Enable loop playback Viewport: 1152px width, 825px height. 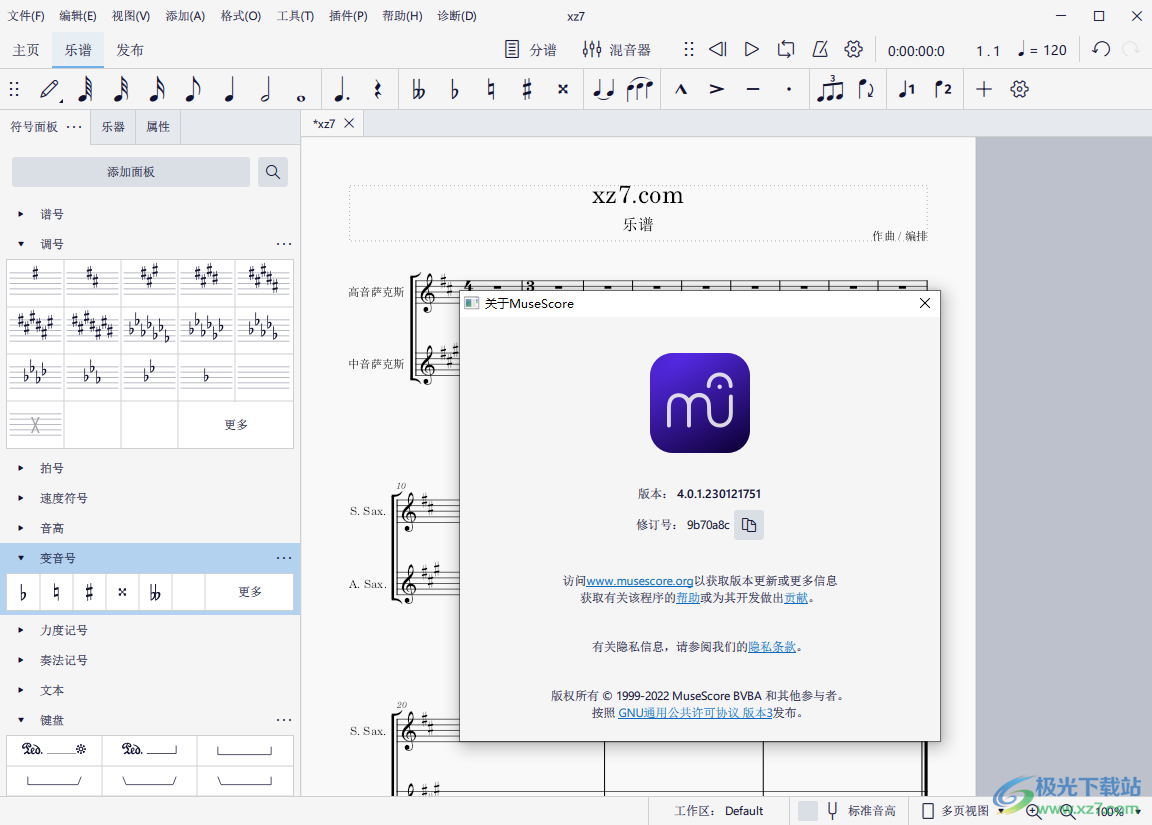point(786,49)
